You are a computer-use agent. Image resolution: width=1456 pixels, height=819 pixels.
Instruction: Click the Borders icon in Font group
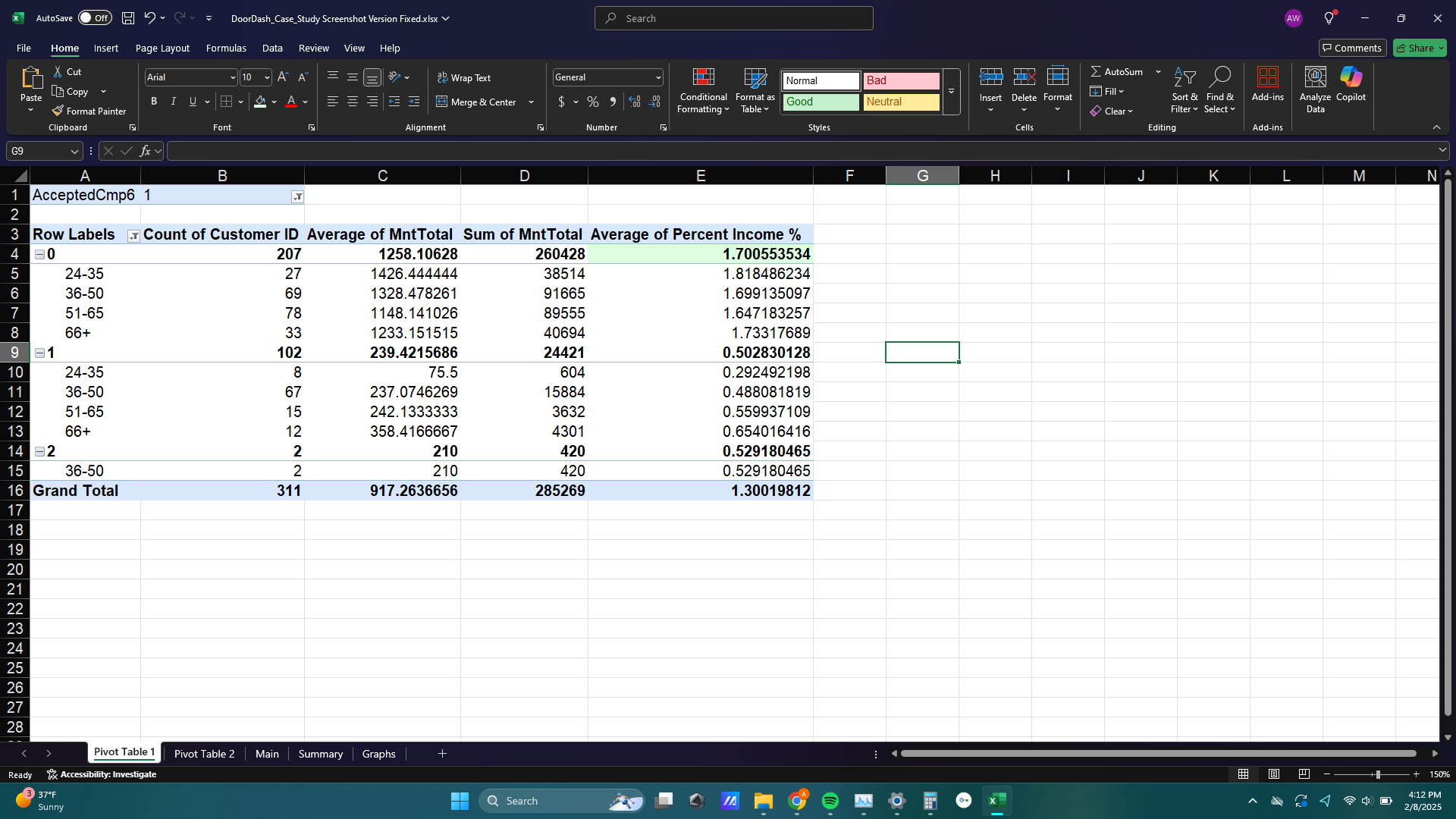[226, 102]
